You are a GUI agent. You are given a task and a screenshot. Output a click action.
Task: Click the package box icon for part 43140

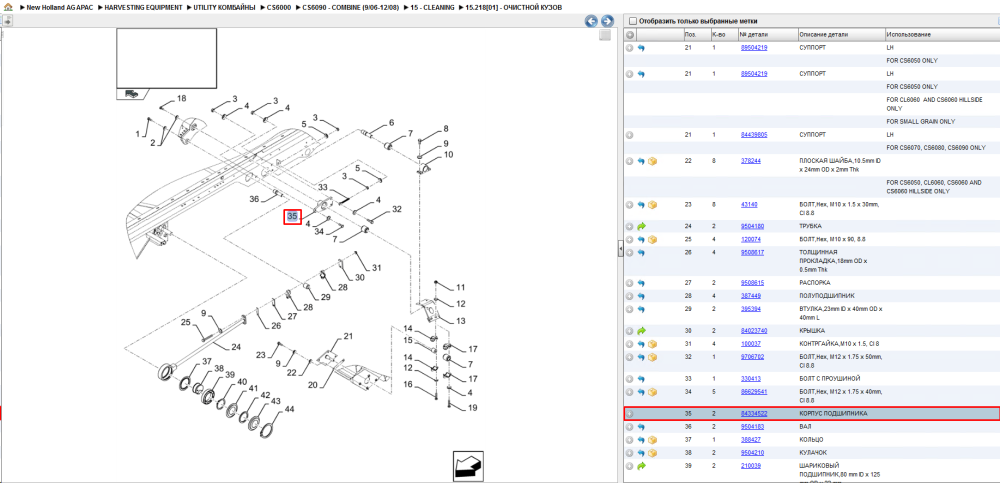(x=652, y=205)
